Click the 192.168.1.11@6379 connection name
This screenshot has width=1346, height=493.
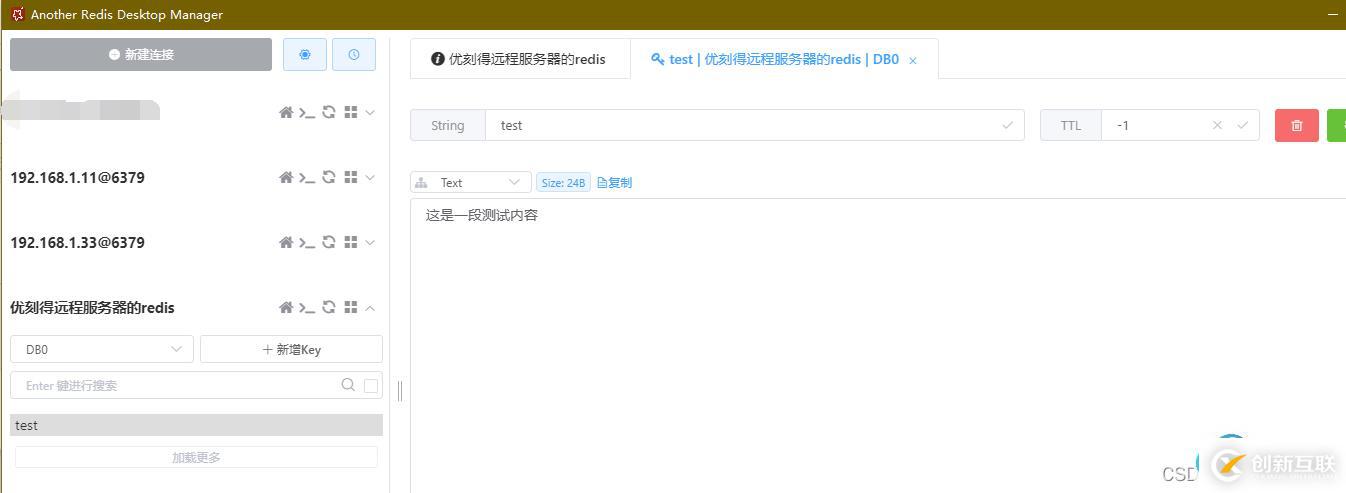pos(77,177)
